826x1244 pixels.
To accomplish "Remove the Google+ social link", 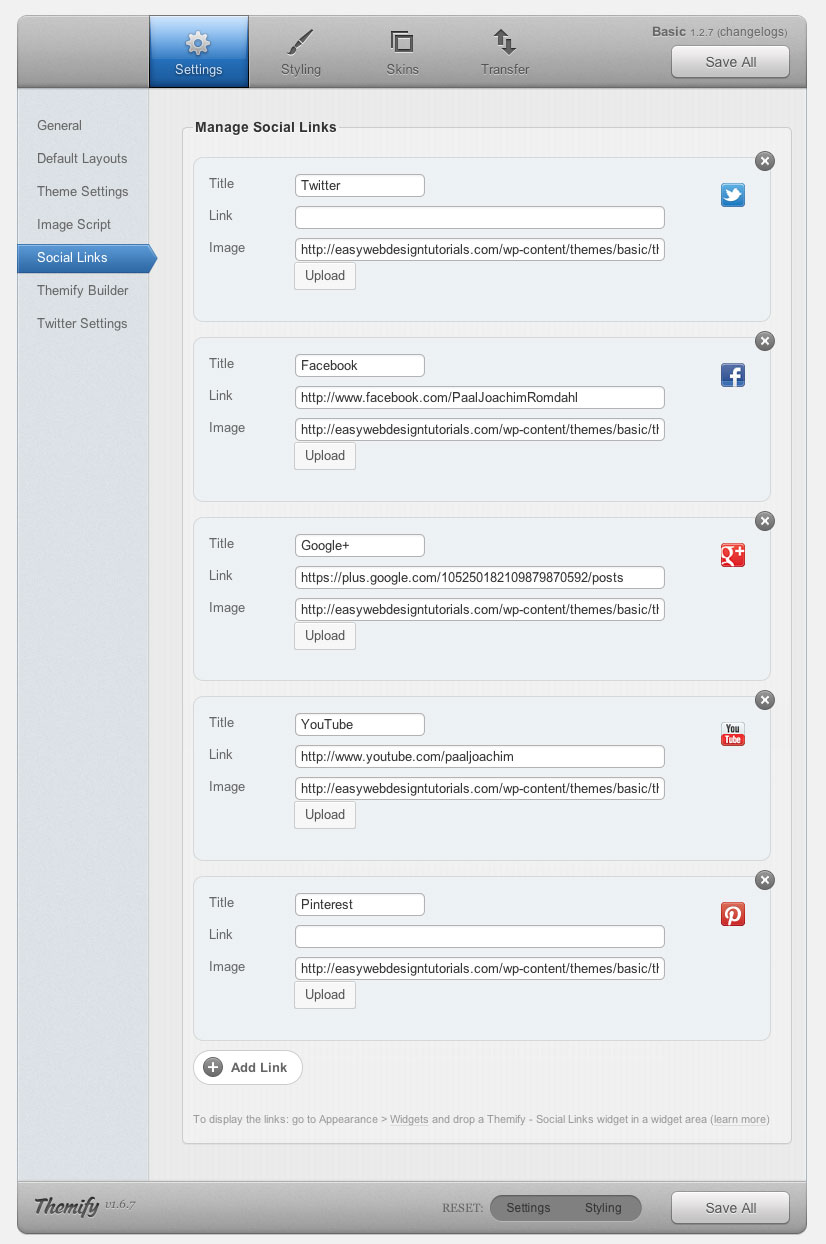I will click(765, 521).
